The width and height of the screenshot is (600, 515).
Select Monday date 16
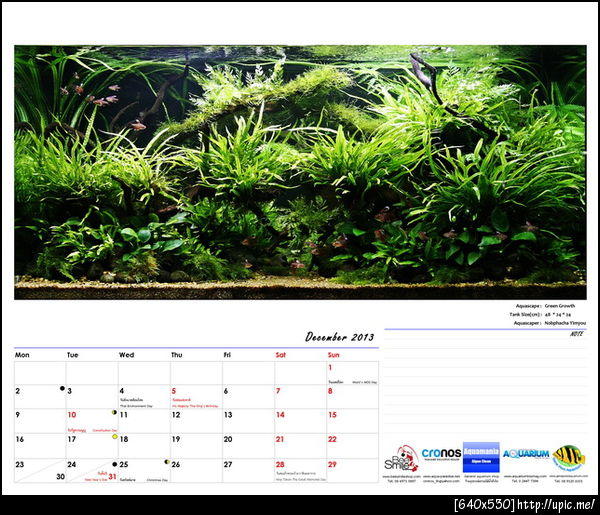(20, 439)
